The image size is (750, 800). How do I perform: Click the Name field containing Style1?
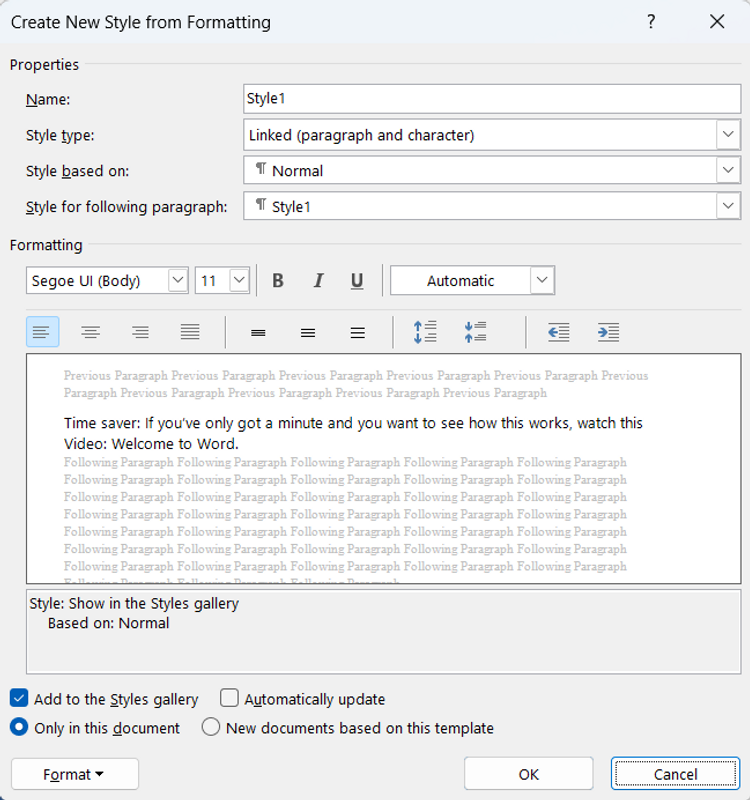[x=492, y=98]
